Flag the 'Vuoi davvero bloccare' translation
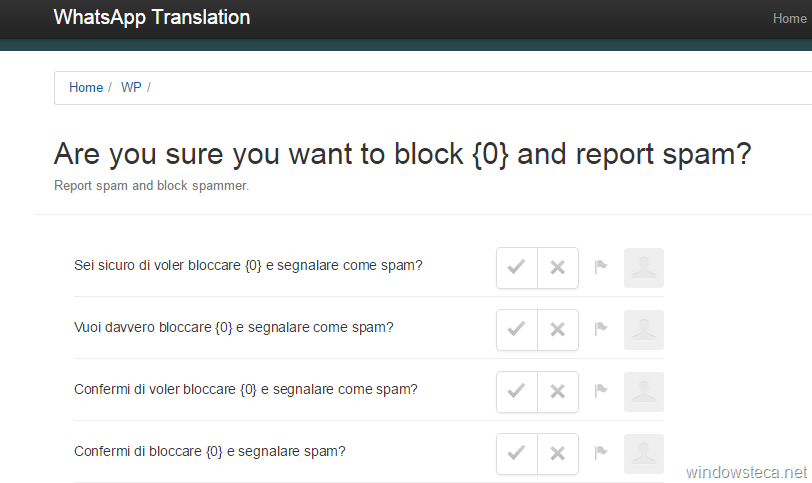This screenshot has height=483, width=812. pos(601,329)
